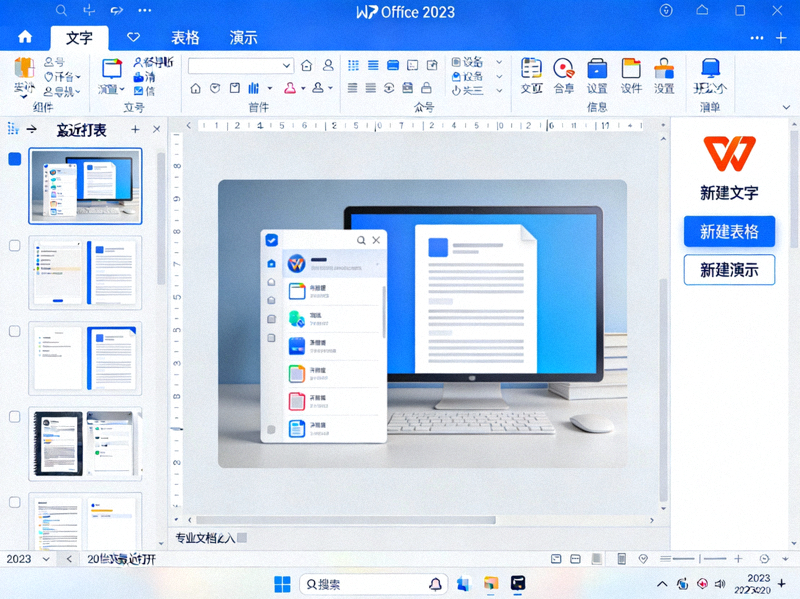Select the print layout icon in status bar
The image size is (800, 599).
click(556, 558)
